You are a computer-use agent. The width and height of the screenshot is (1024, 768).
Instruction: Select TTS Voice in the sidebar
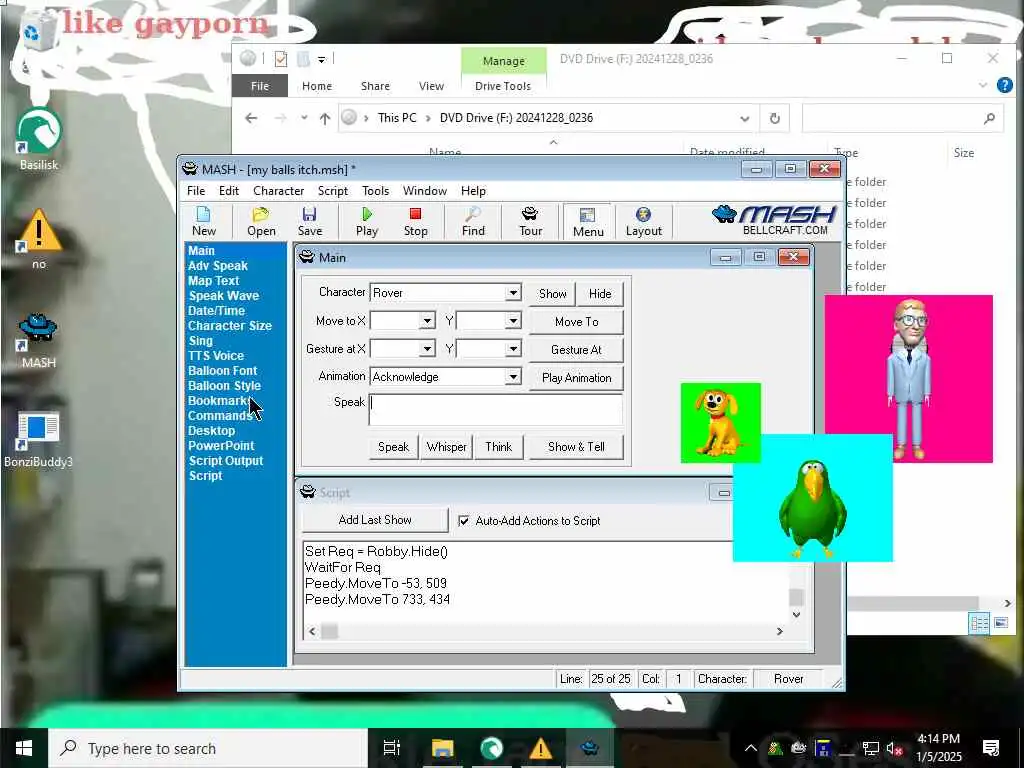coord(216,356)
